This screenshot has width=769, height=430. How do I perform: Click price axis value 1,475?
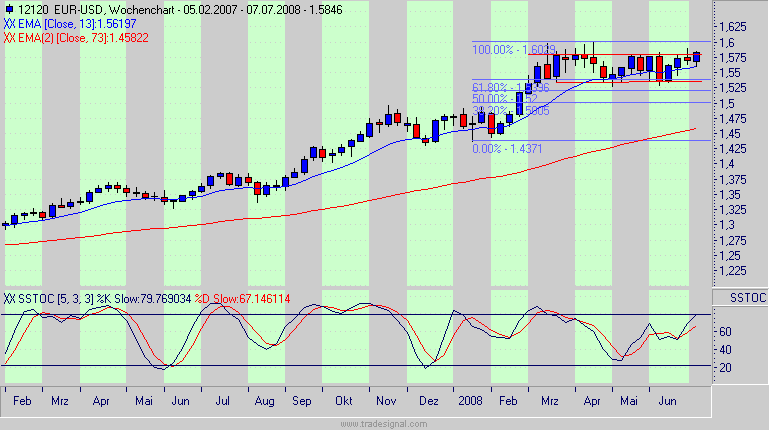click(x=733, y=119)
